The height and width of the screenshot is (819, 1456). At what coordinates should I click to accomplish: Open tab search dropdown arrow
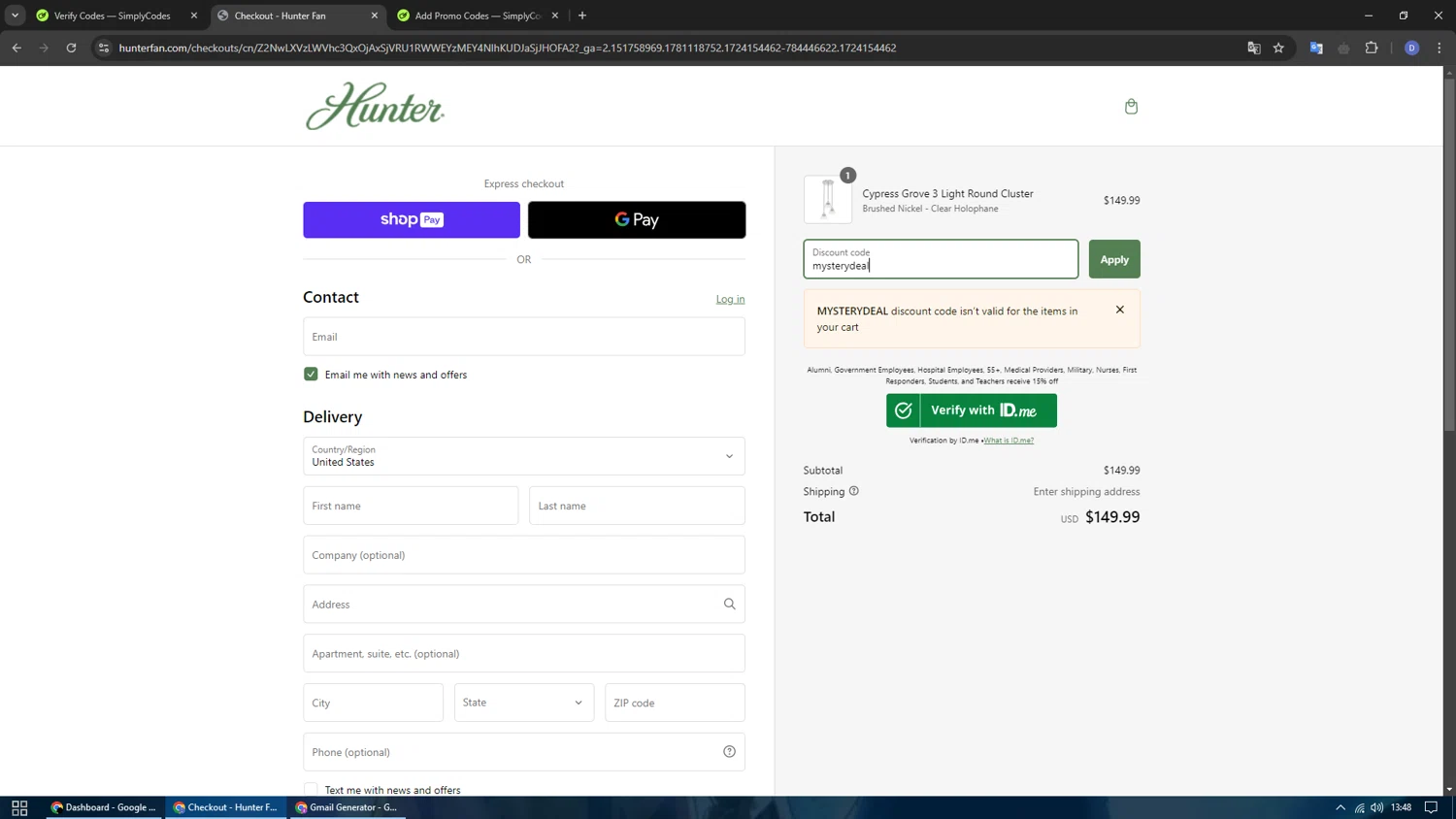point(15,16)
